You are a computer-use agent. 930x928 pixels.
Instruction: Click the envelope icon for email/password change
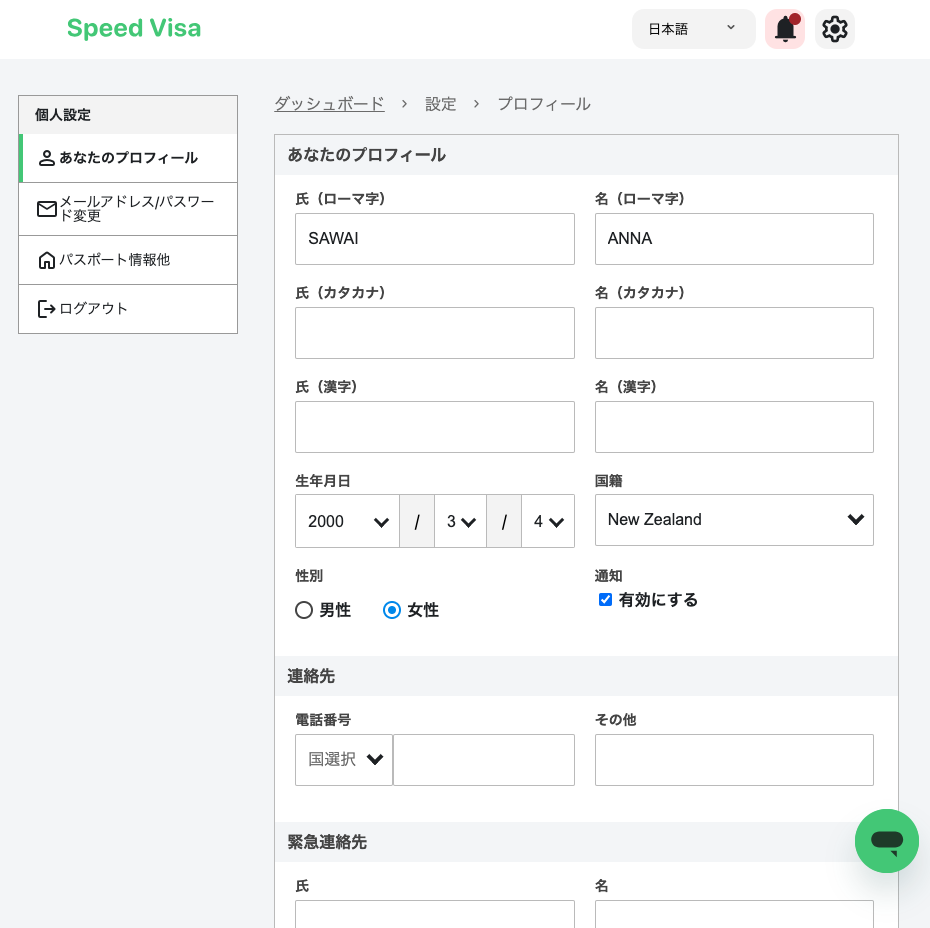click(46, 209)
